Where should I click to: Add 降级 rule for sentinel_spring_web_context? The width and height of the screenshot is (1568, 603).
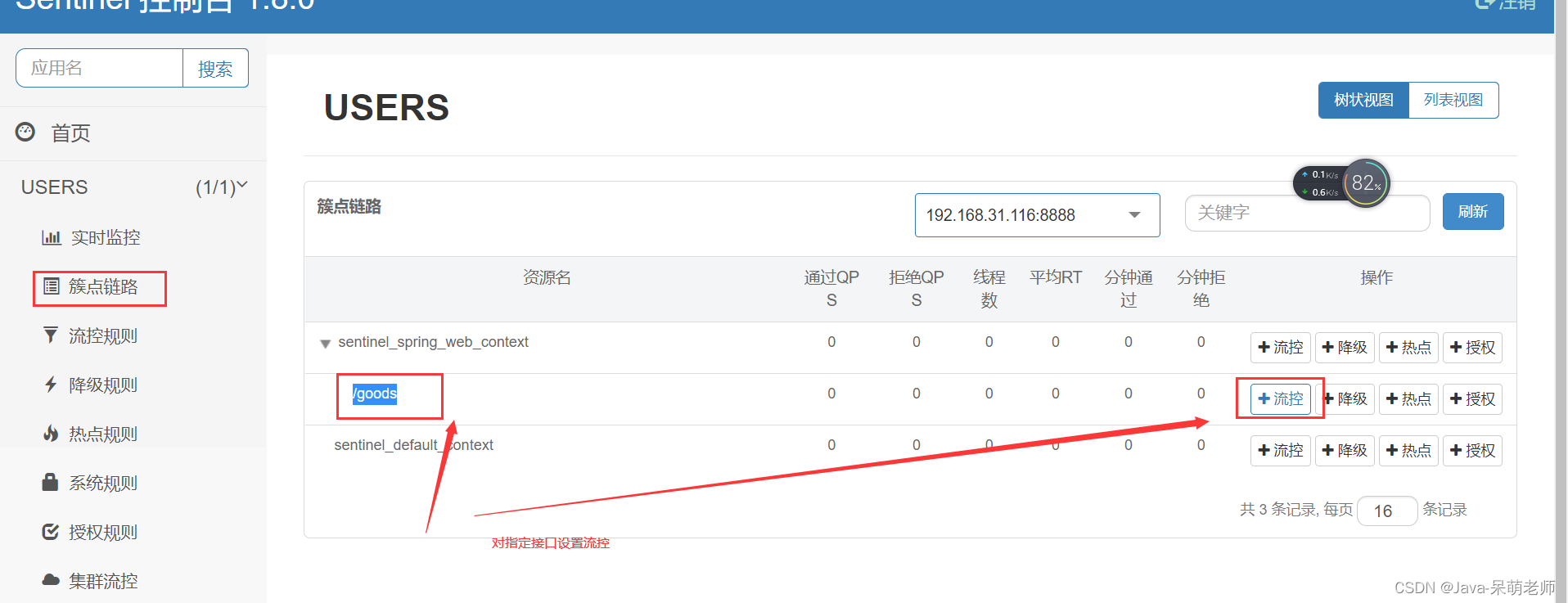(1345, 348)
